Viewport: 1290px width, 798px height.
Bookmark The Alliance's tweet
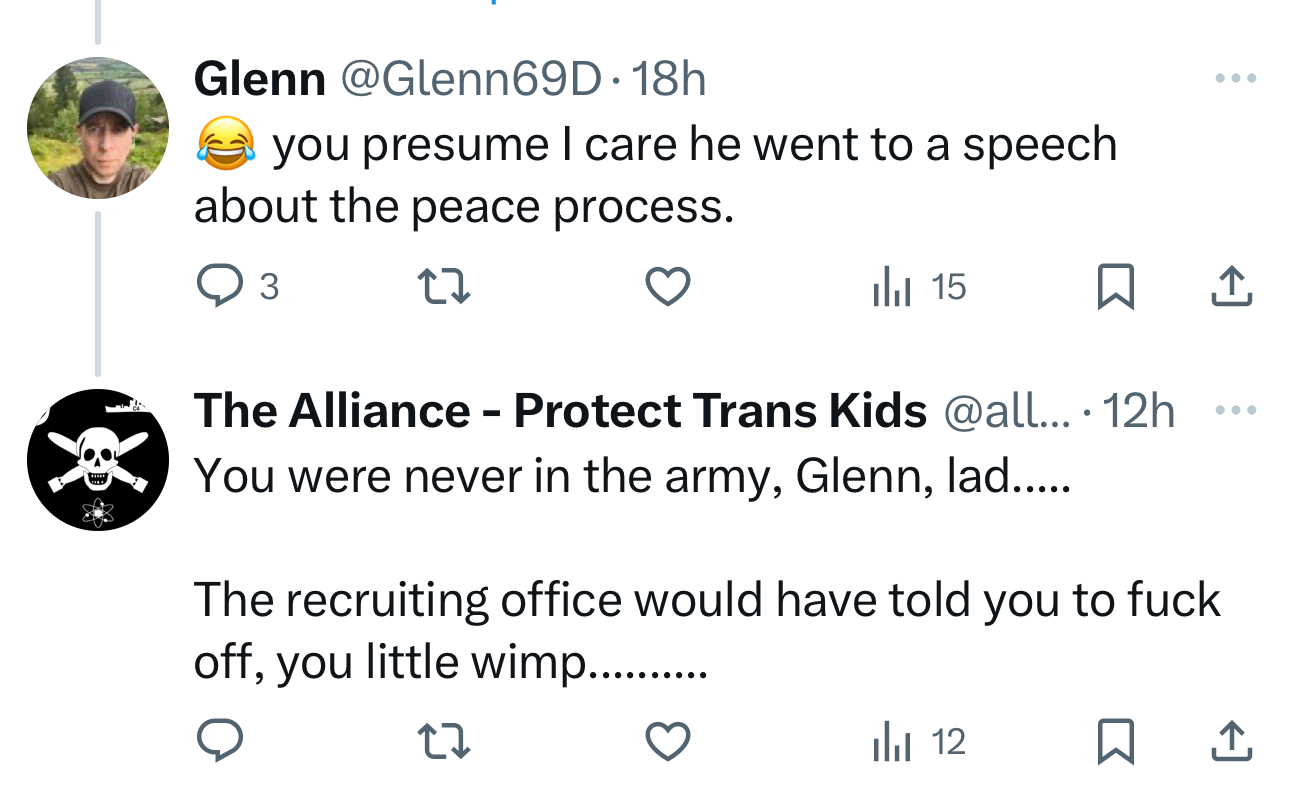click(x=1115, y=742)
